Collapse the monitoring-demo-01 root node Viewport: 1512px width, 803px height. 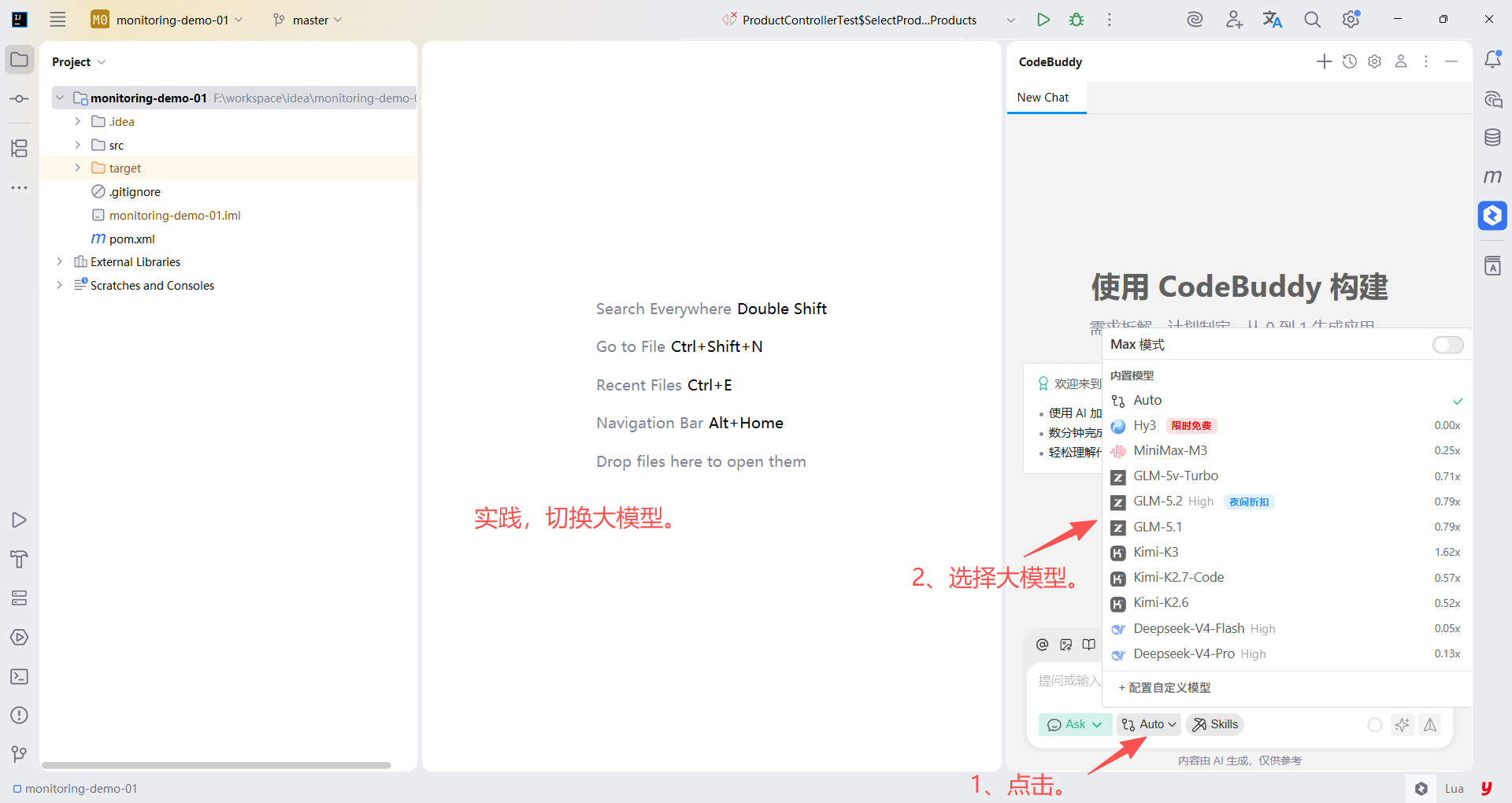tap(59, 98)
